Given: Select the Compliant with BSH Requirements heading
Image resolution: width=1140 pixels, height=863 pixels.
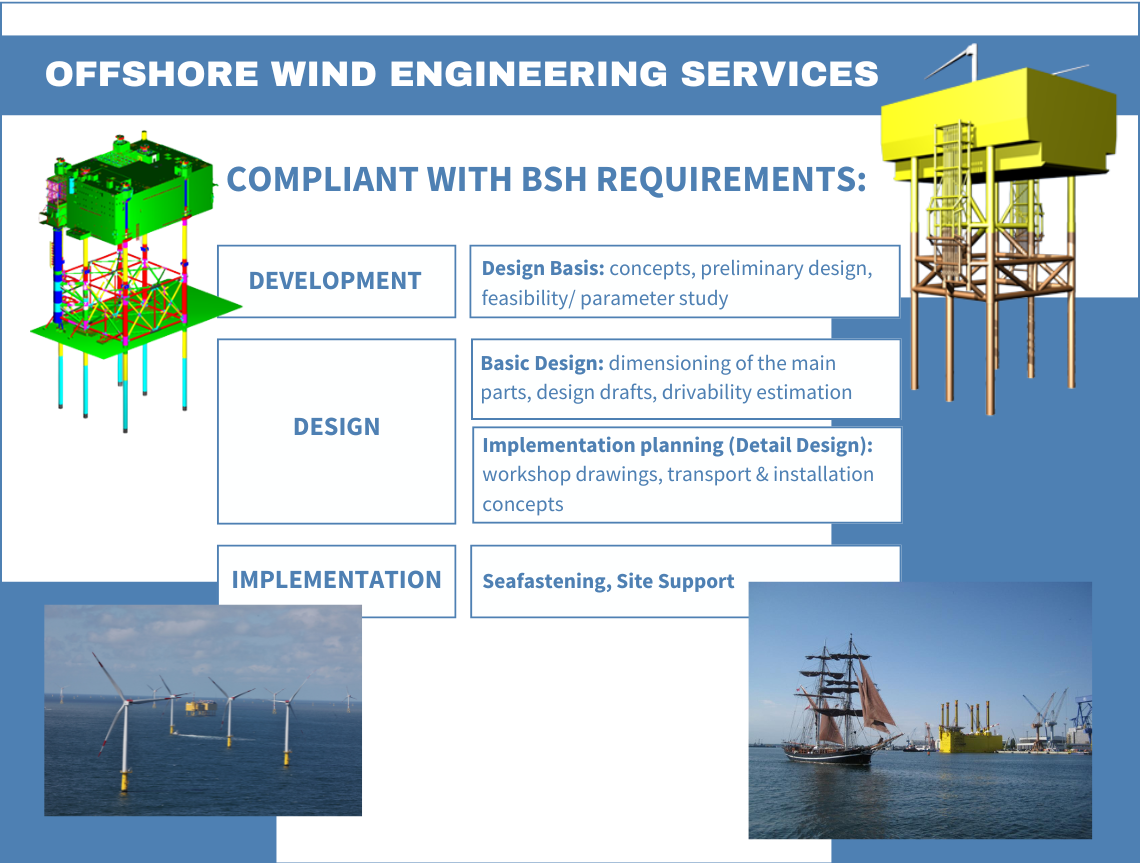Looking at the screenshot, I should pyautogui.click(x=545, y=179).
